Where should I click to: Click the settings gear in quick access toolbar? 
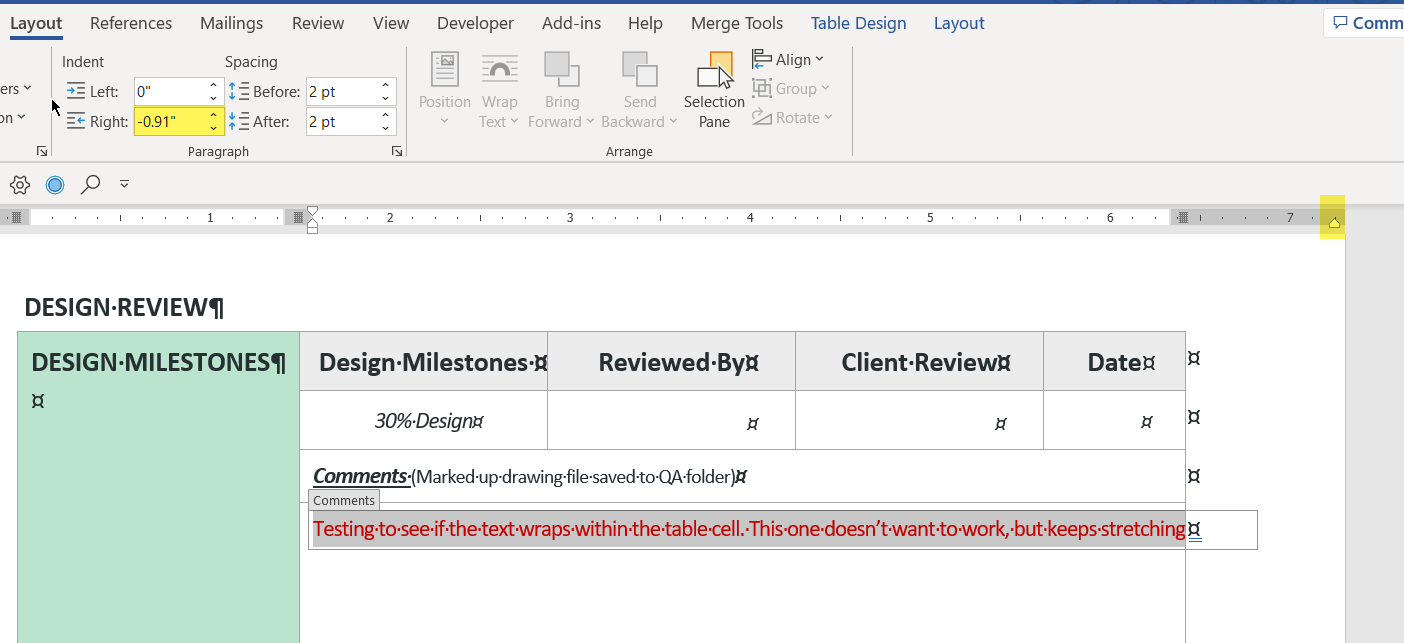20,184
